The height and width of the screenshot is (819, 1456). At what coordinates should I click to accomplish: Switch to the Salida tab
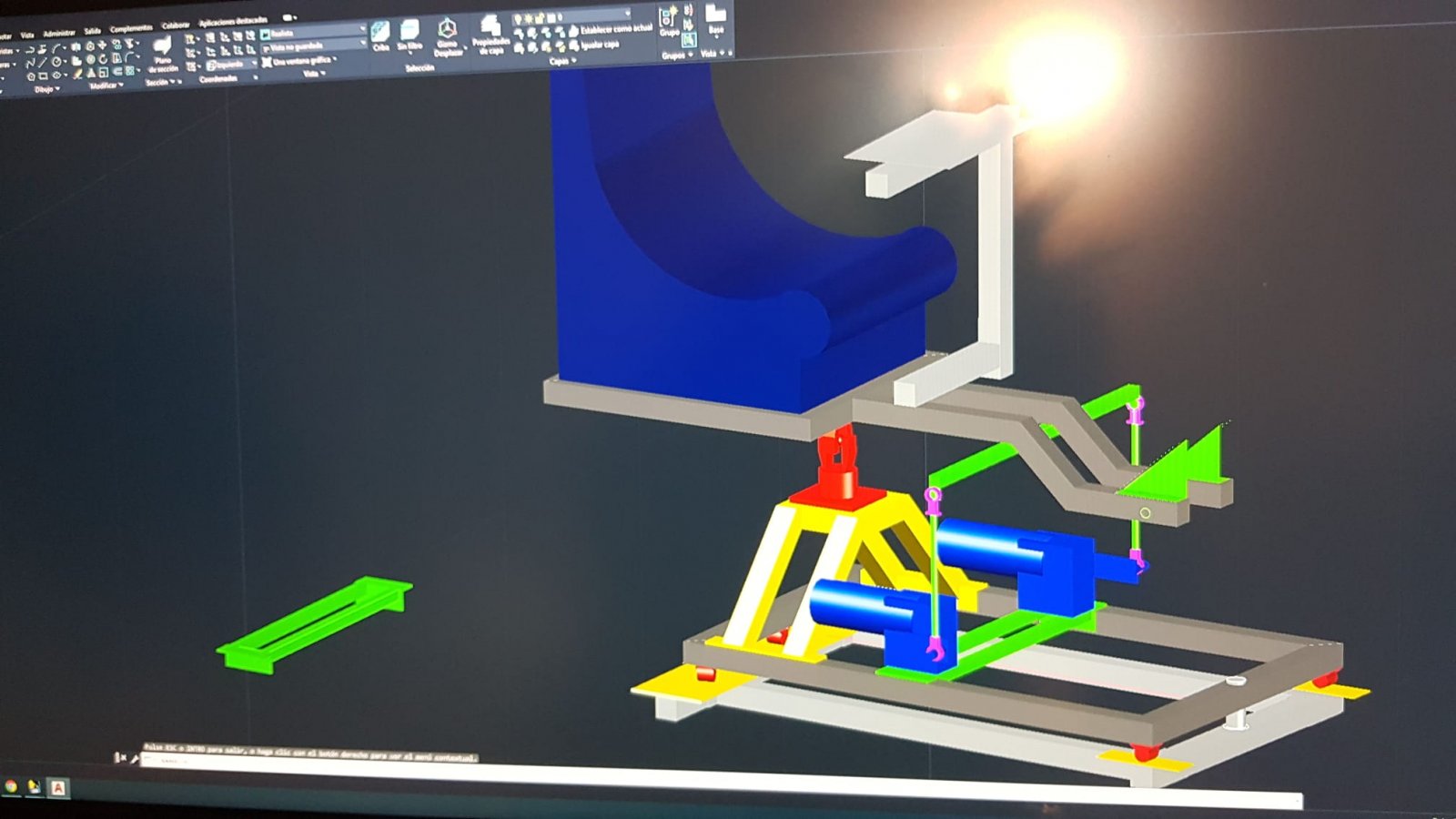coord(92,31)
